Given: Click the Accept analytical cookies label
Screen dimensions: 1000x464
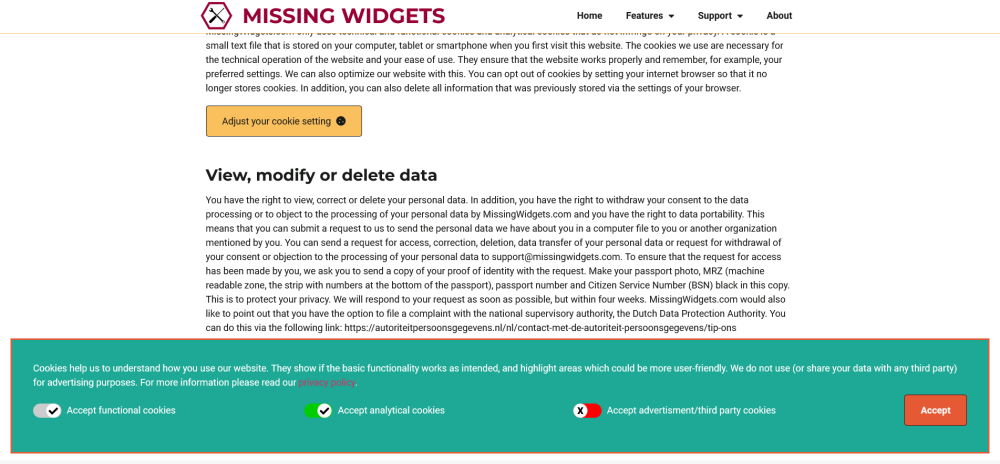Looking at the screenshot, I should tap(391, 410).
